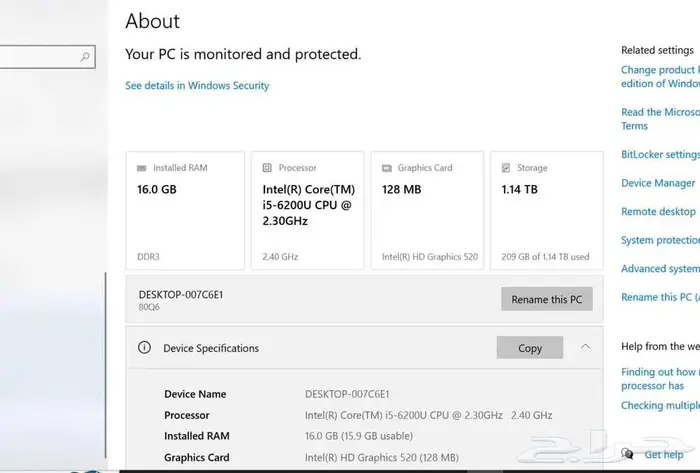Click the Processor card icon
700x473 pixels.
pyautogui.click(x=267, y=168)
